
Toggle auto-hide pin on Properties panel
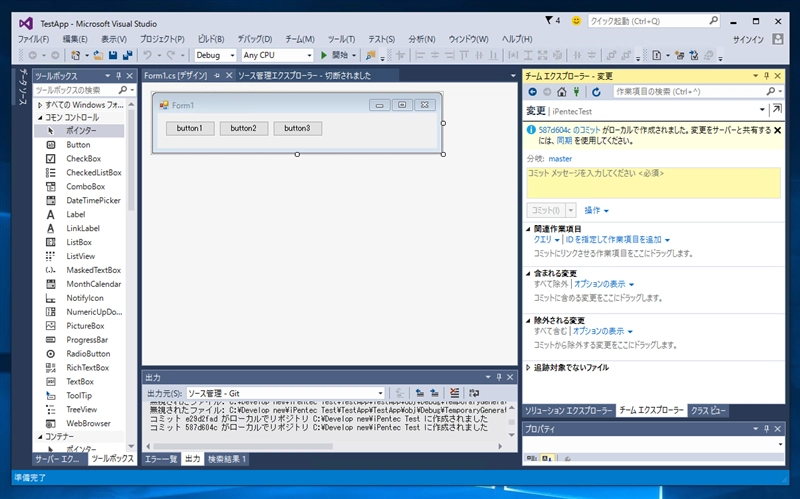click(x=766, y=429)
